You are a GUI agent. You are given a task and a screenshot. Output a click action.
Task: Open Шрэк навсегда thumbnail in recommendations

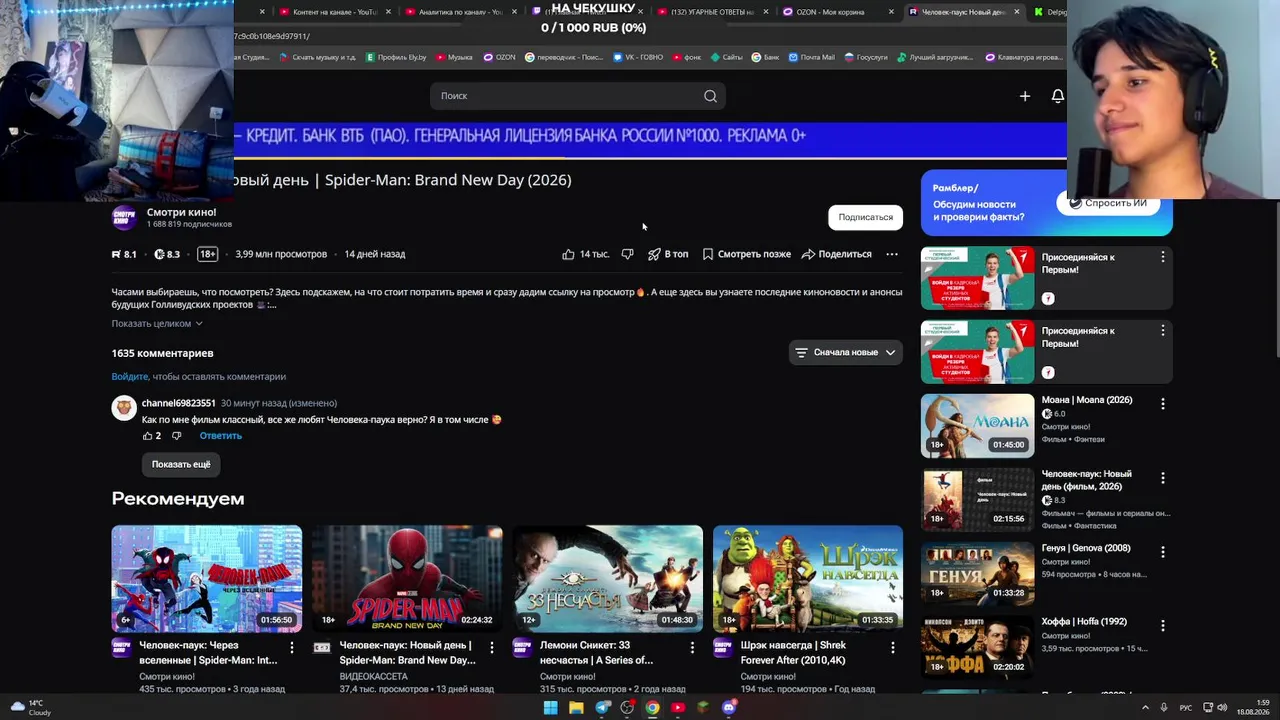(x=808, y=579)
